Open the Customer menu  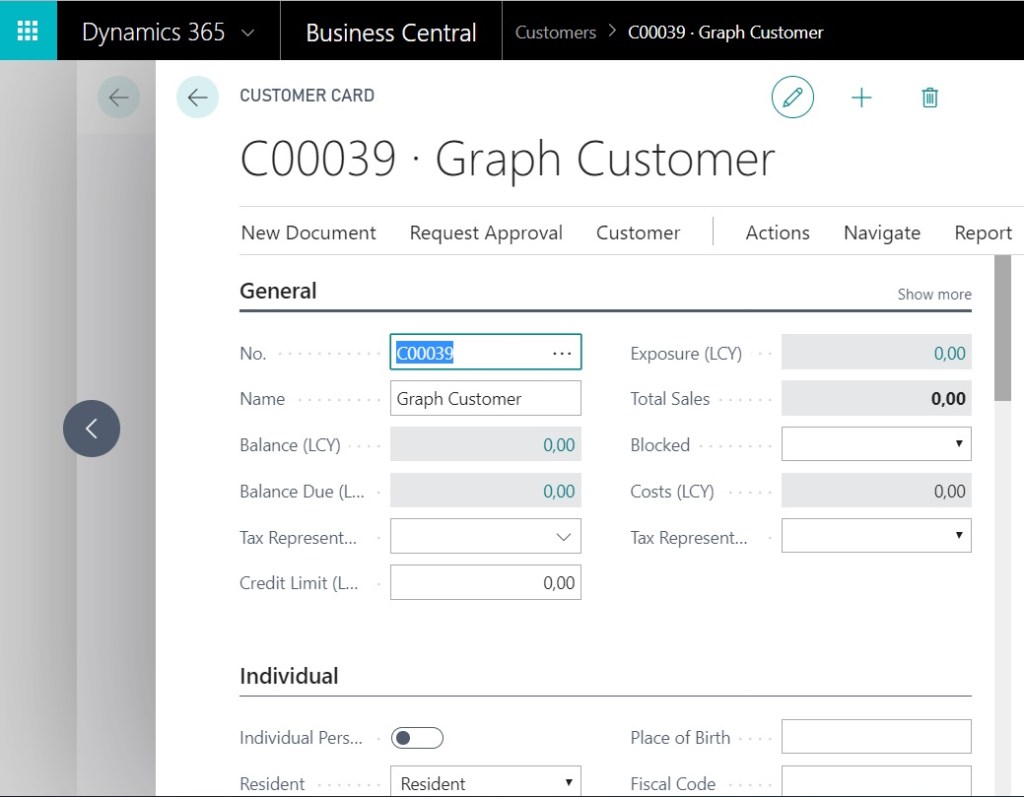(x=638, y=233)
